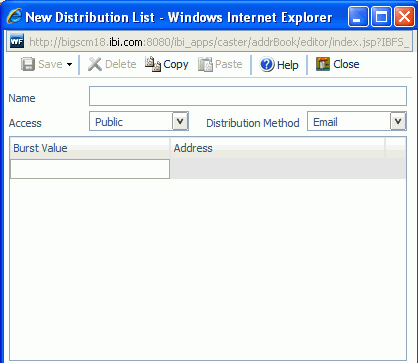Click the Copy icon in toolbar
The image size is (418, 363).
tap(153, 64)
